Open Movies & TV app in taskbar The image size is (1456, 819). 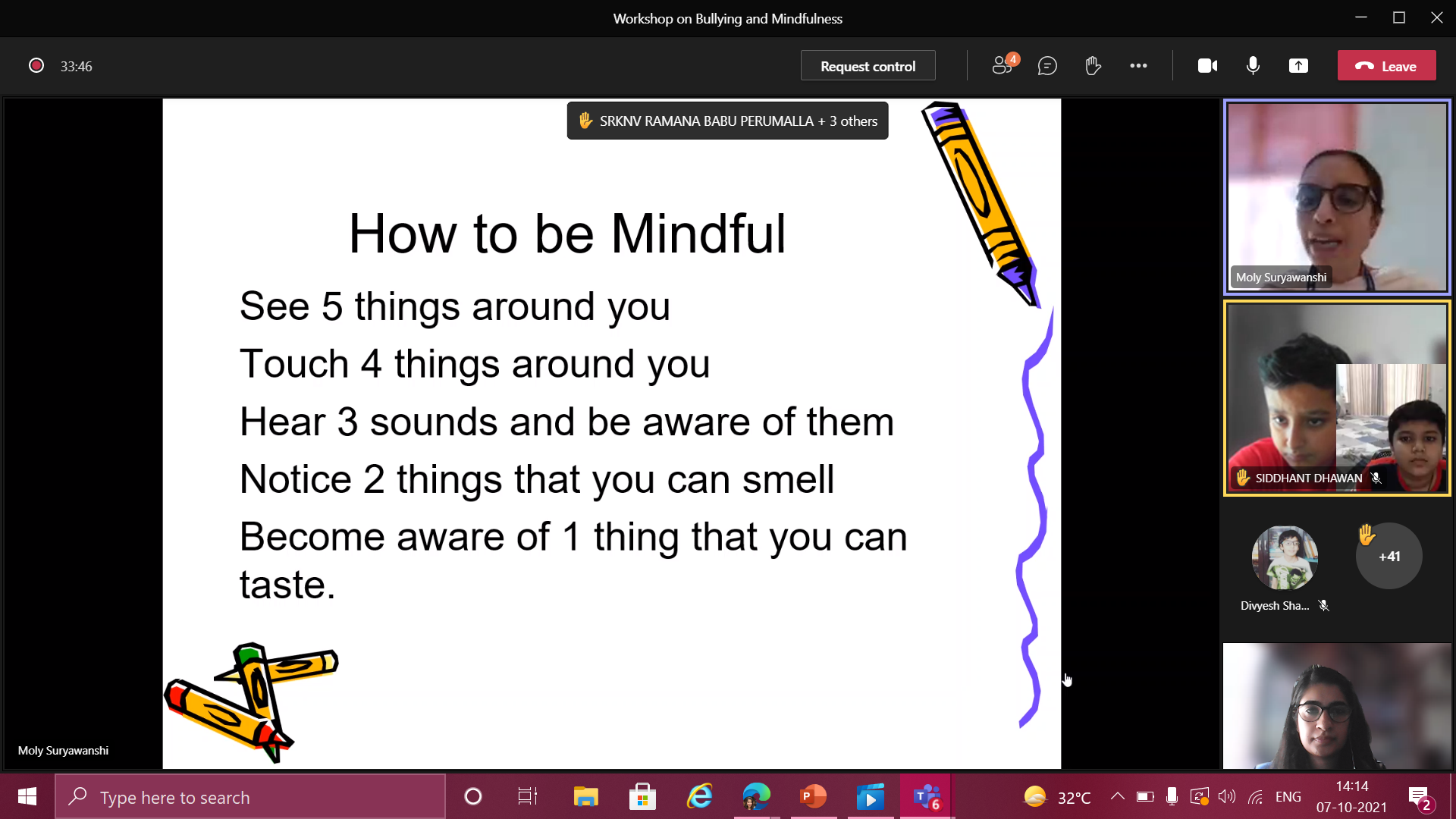pos(870,796)
